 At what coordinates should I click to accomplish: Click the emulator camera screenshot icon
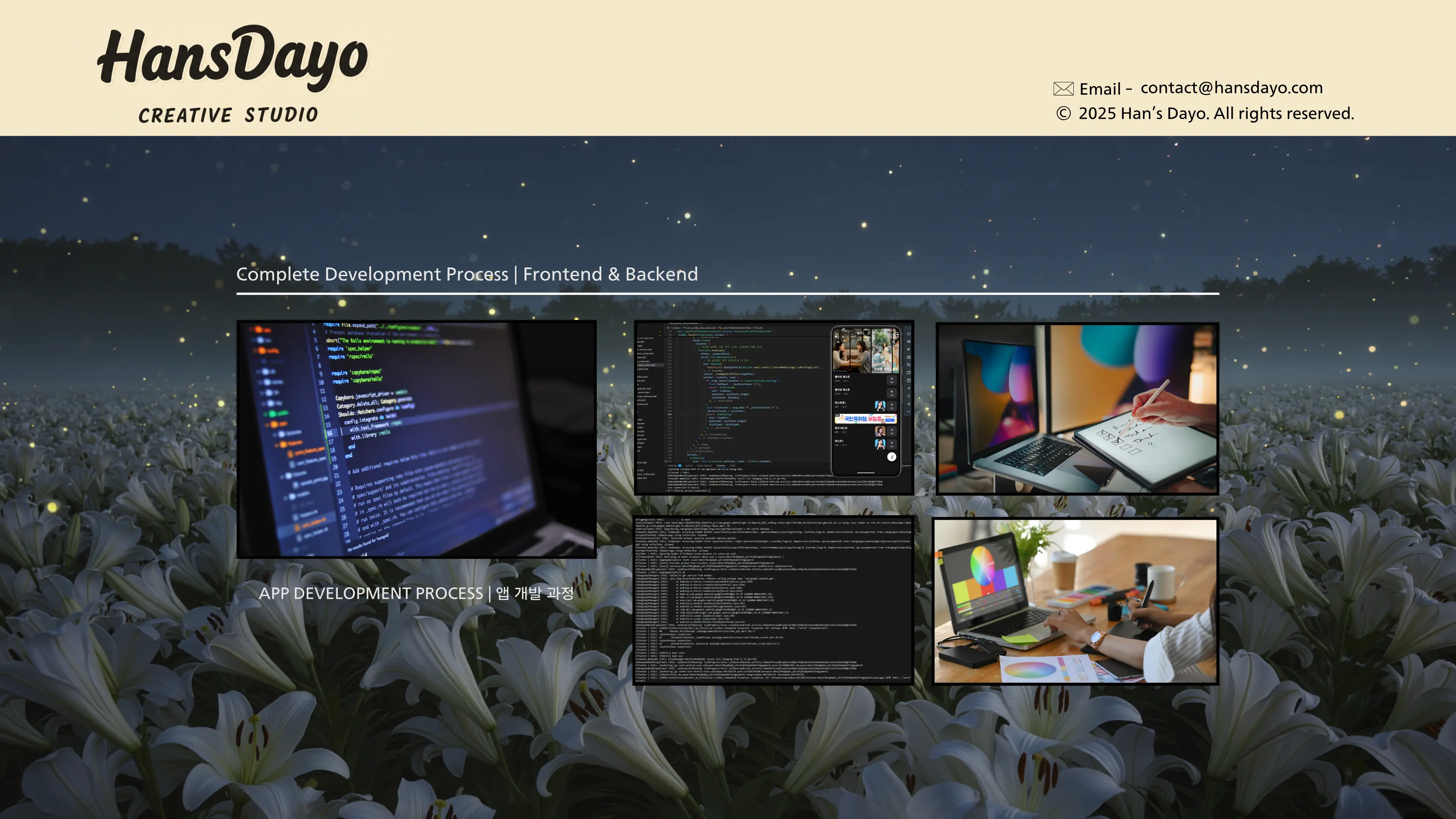(909, 357)
